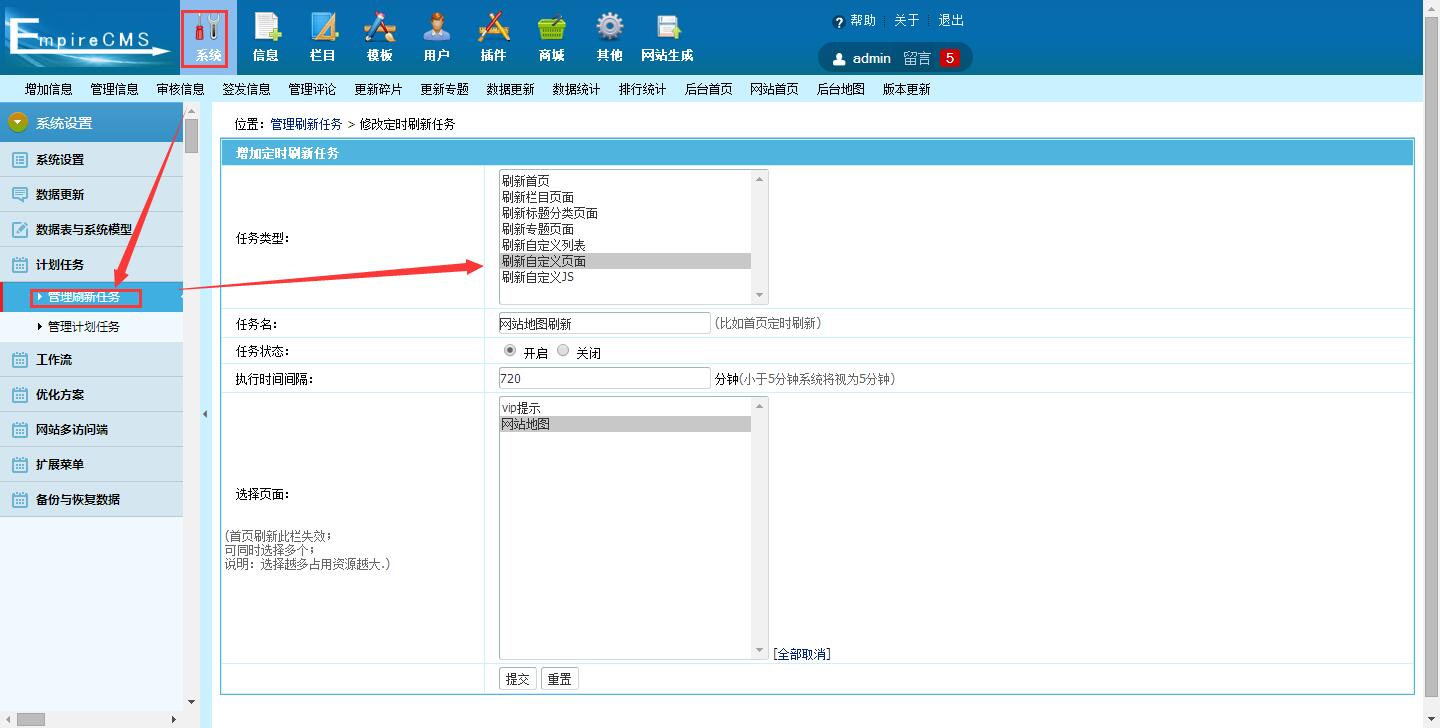Click the 插件 (Plugin) toolbar icon
Viewport: 1440px width, 728px height.
[x=493, y=37]
